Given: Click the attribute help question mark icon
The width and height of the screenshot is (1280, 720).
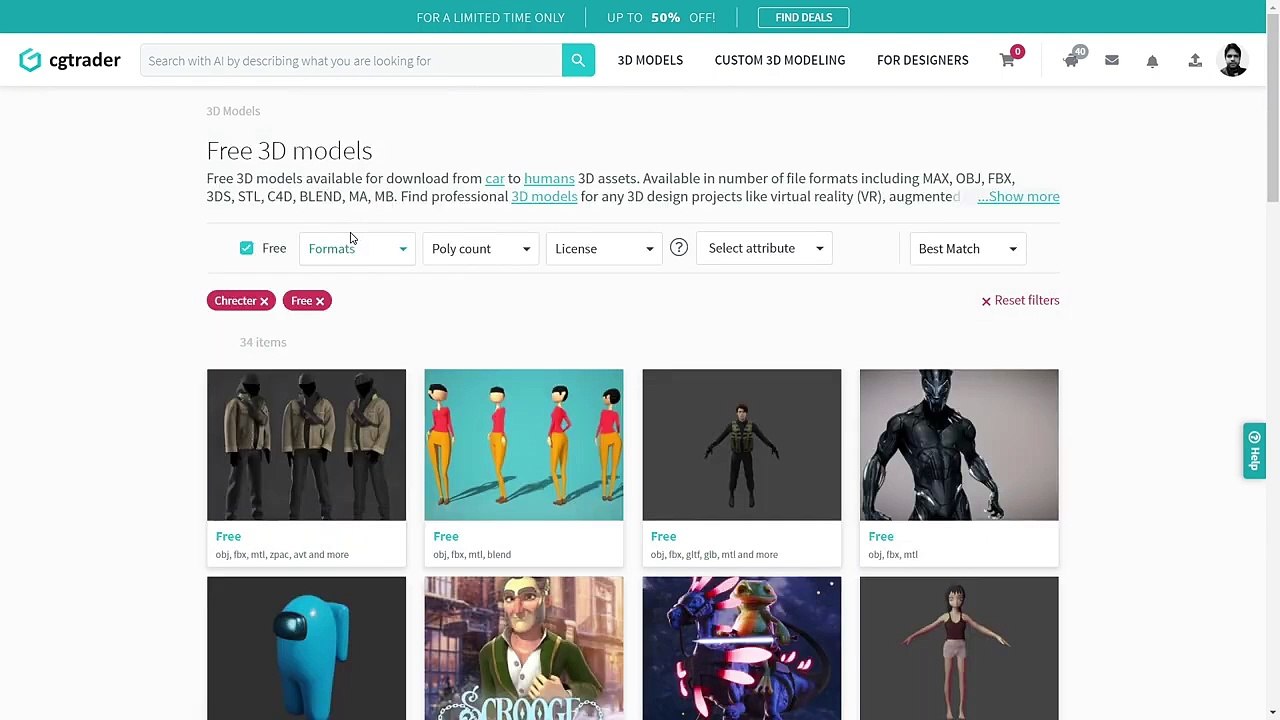Looking at the screenshot, I should (x=679, y=247).
